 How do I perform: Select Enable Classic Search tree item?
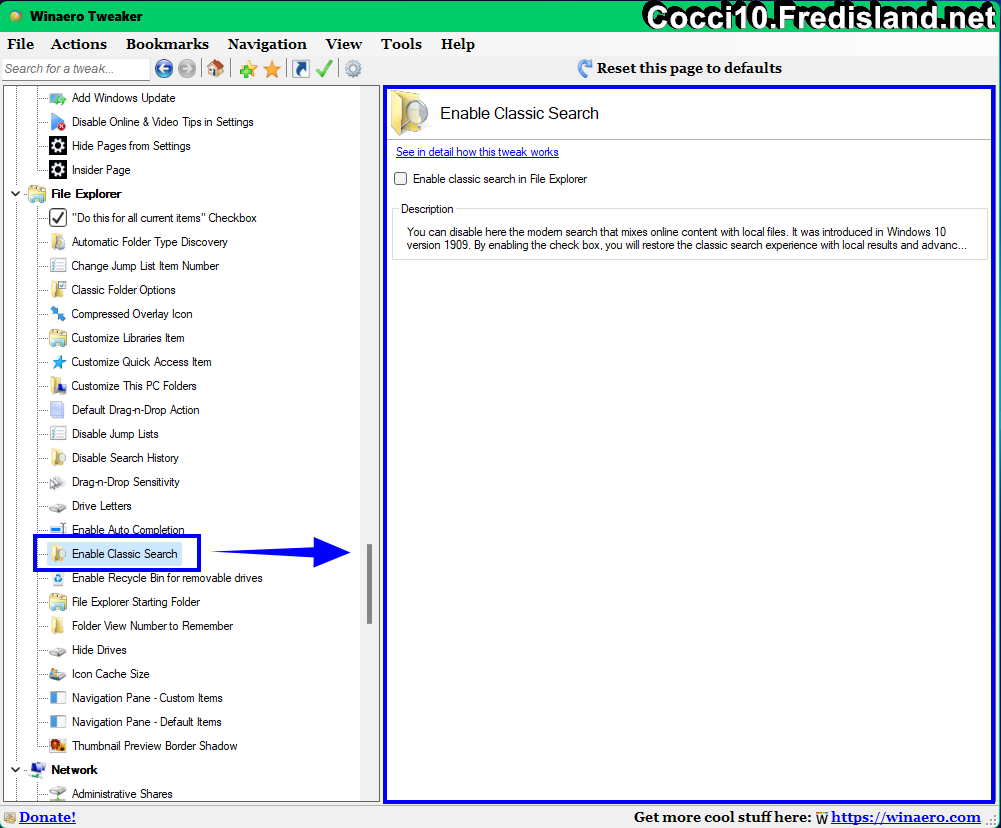[124, 554]
